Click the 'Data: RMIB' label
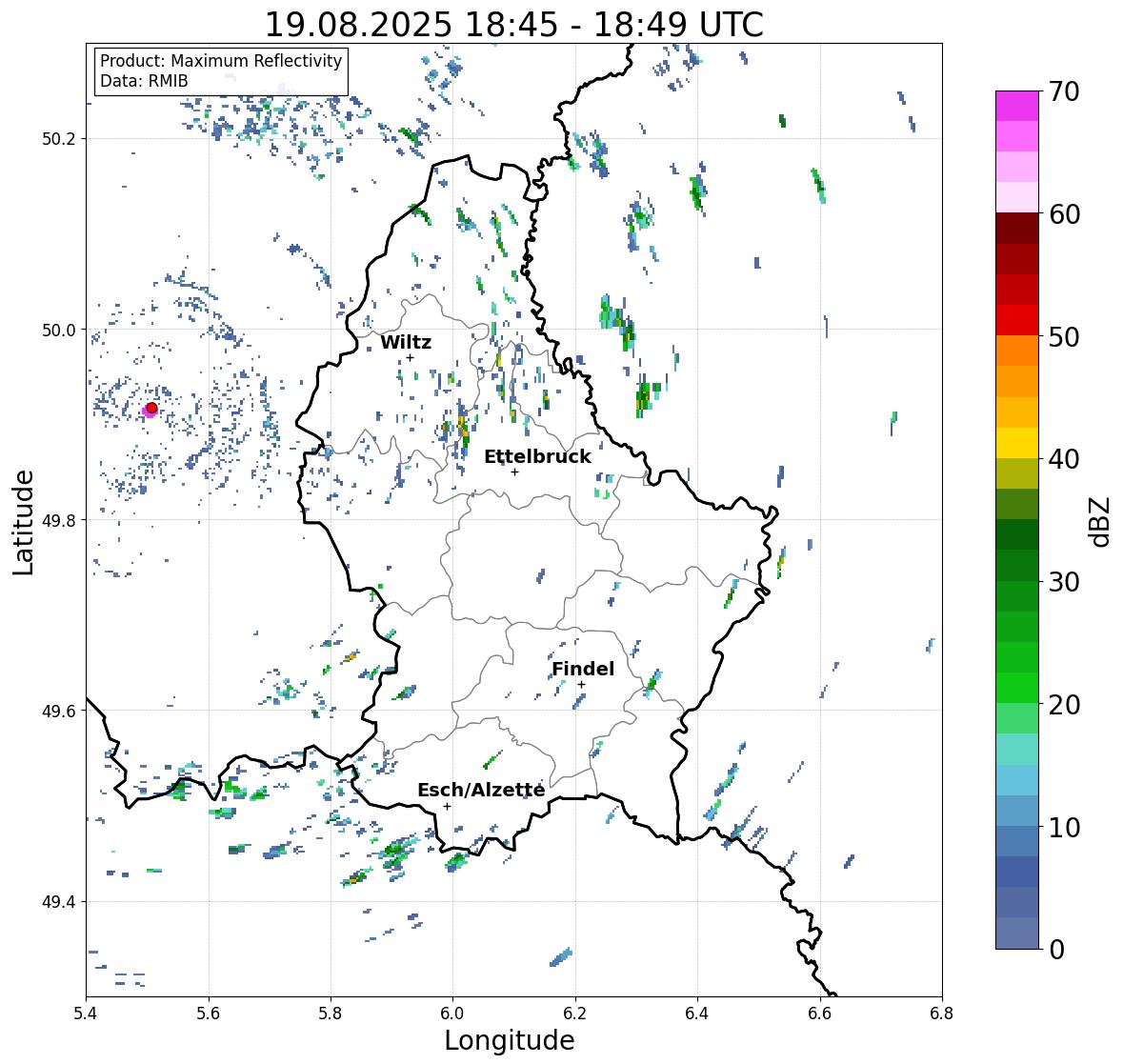 [144, 81]
